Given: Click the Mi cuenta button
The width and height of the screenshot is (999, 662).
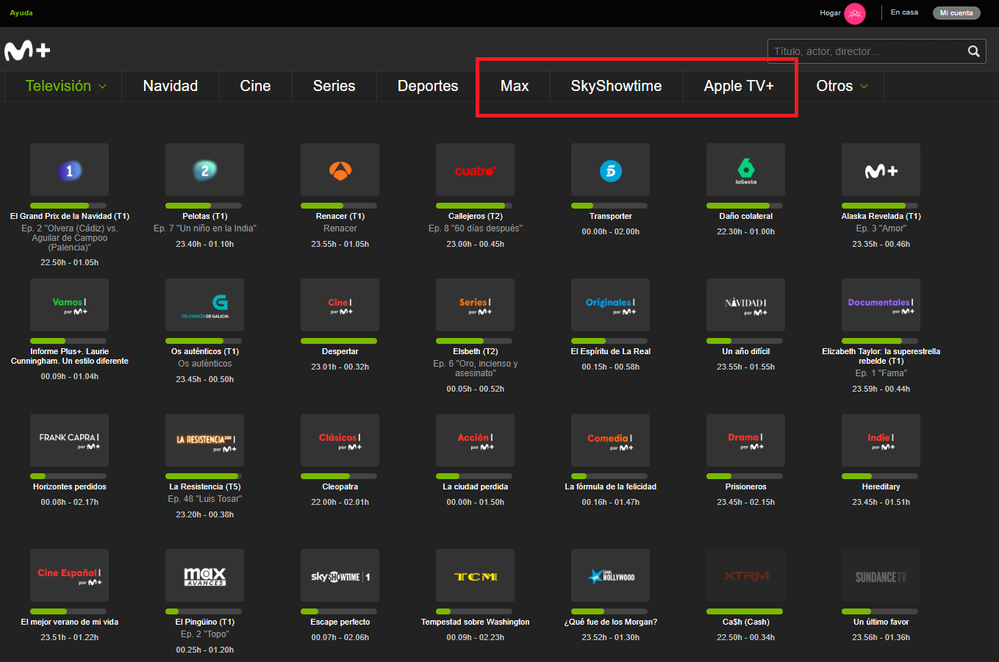Looking at the screenshot, I should (957, 13).
